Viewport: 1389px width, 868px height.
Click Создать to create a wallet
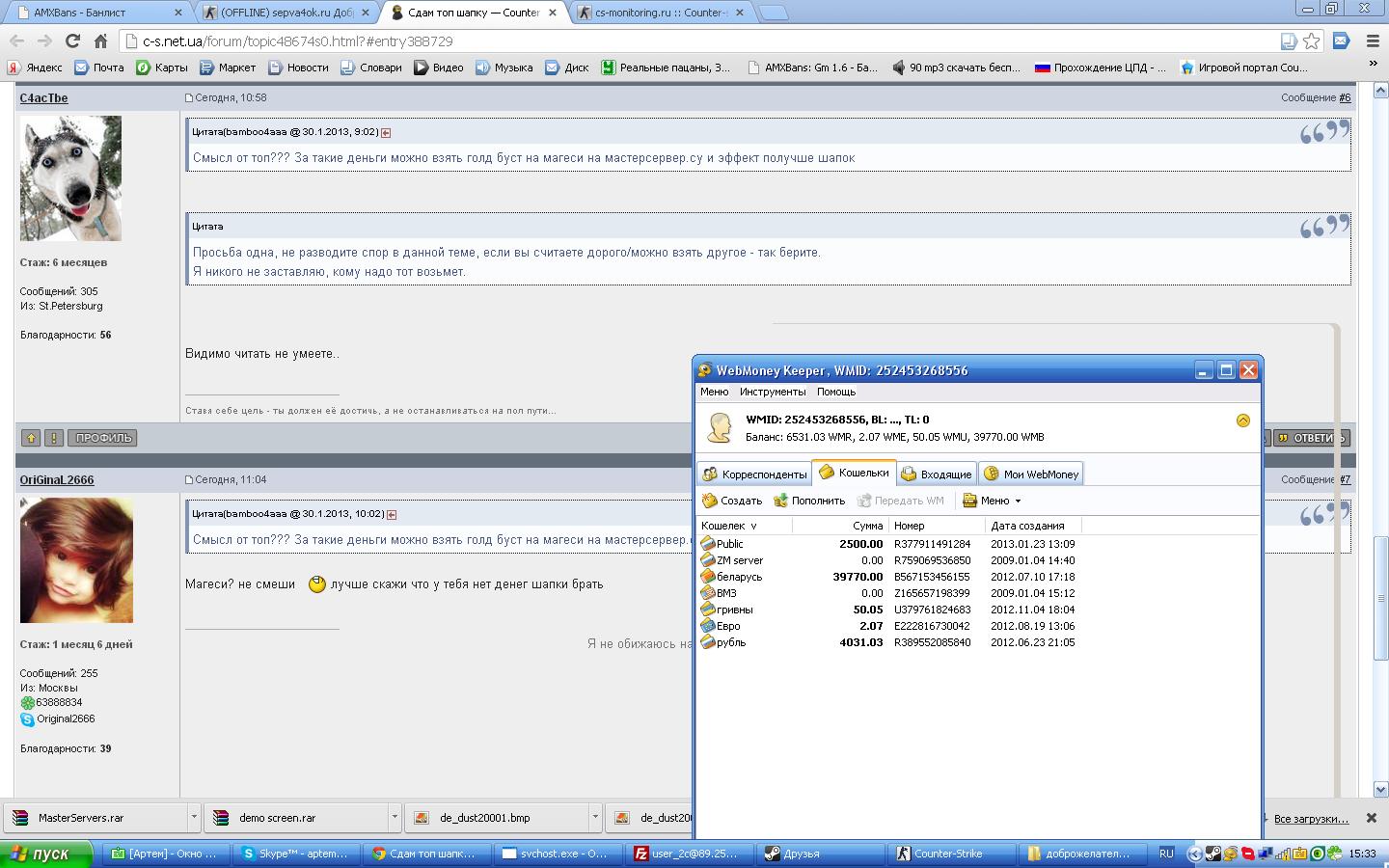tap(732, 501)
